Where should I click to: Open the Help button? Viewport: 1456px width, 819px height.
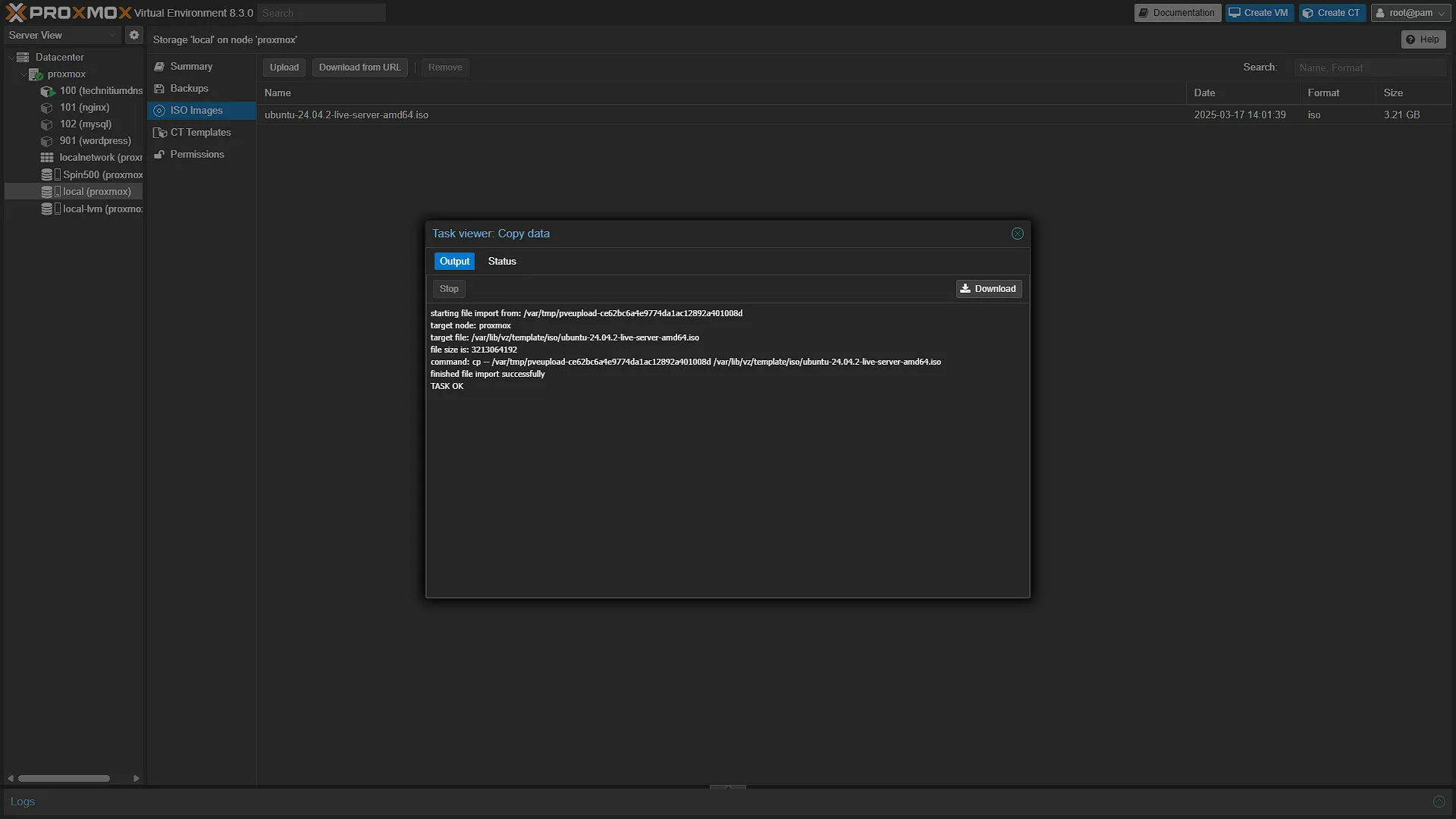1423,39
